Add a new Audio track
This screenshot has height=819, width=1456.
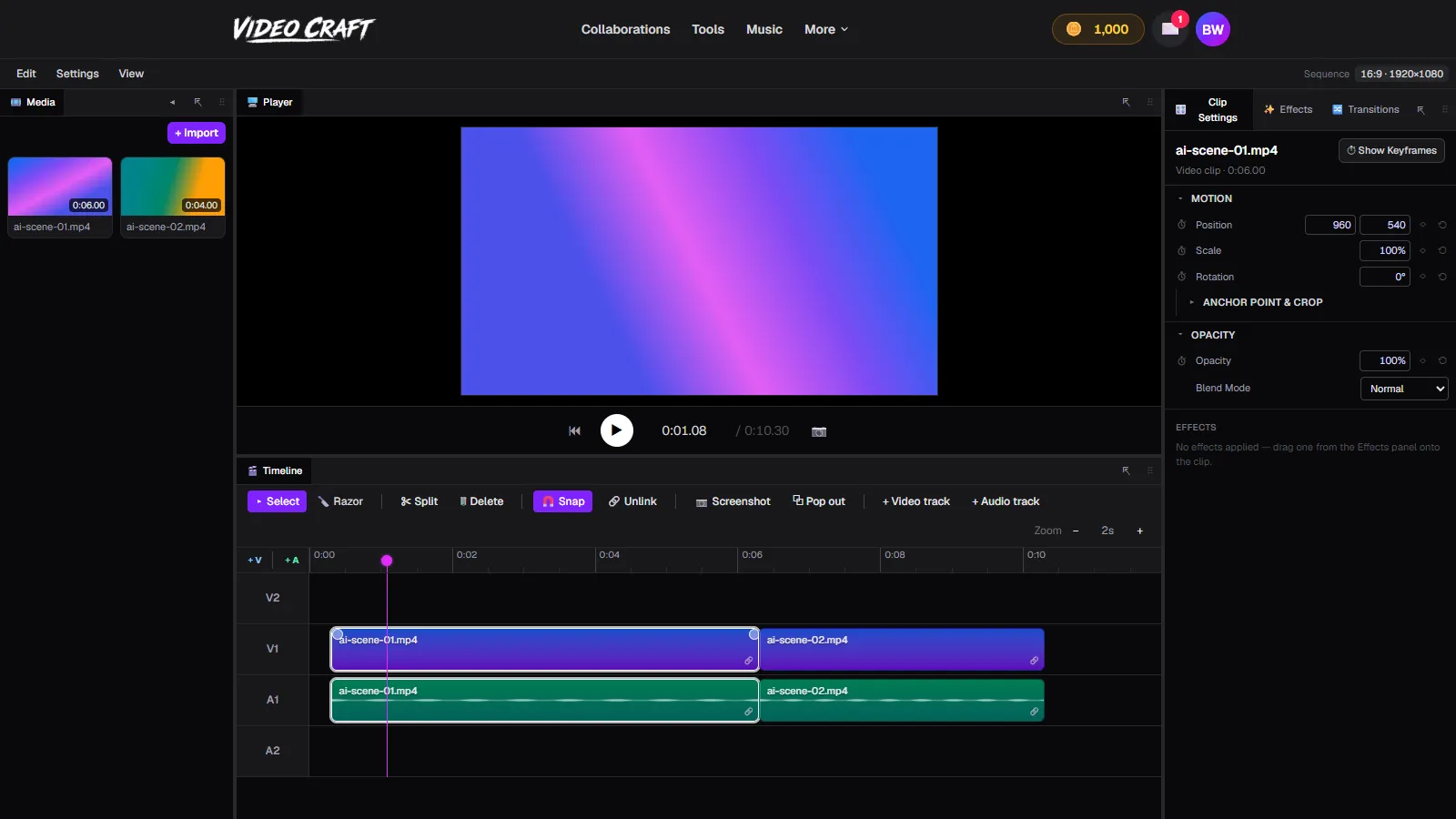pyautogui.click(x=1006, y=501)
